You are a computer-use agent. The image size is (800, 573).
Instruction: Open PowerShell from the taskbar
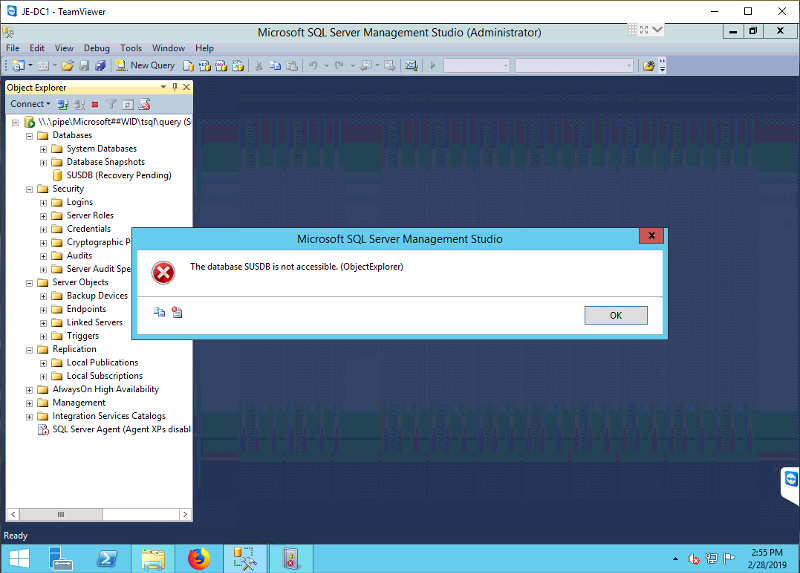[x=107, y=558]
